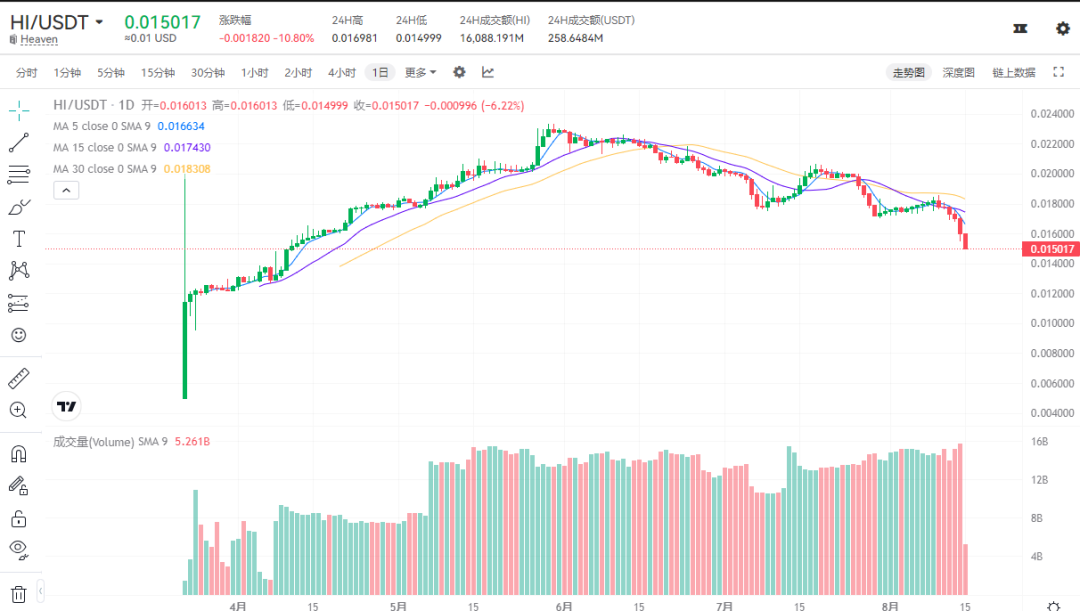1080x611 pixels.
Task: Open the Heaven project link
Action: [39, 40]
